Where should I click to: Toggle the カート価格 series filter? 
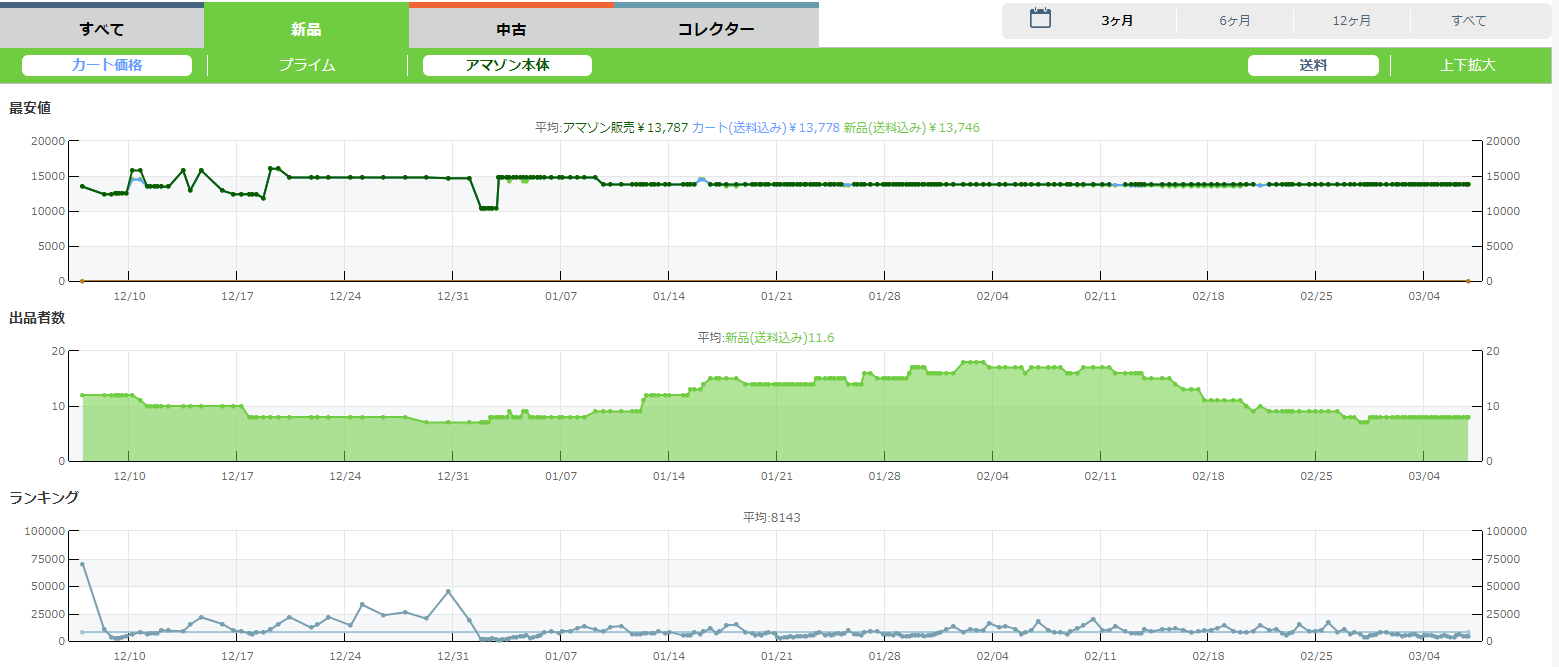[107, 65]
